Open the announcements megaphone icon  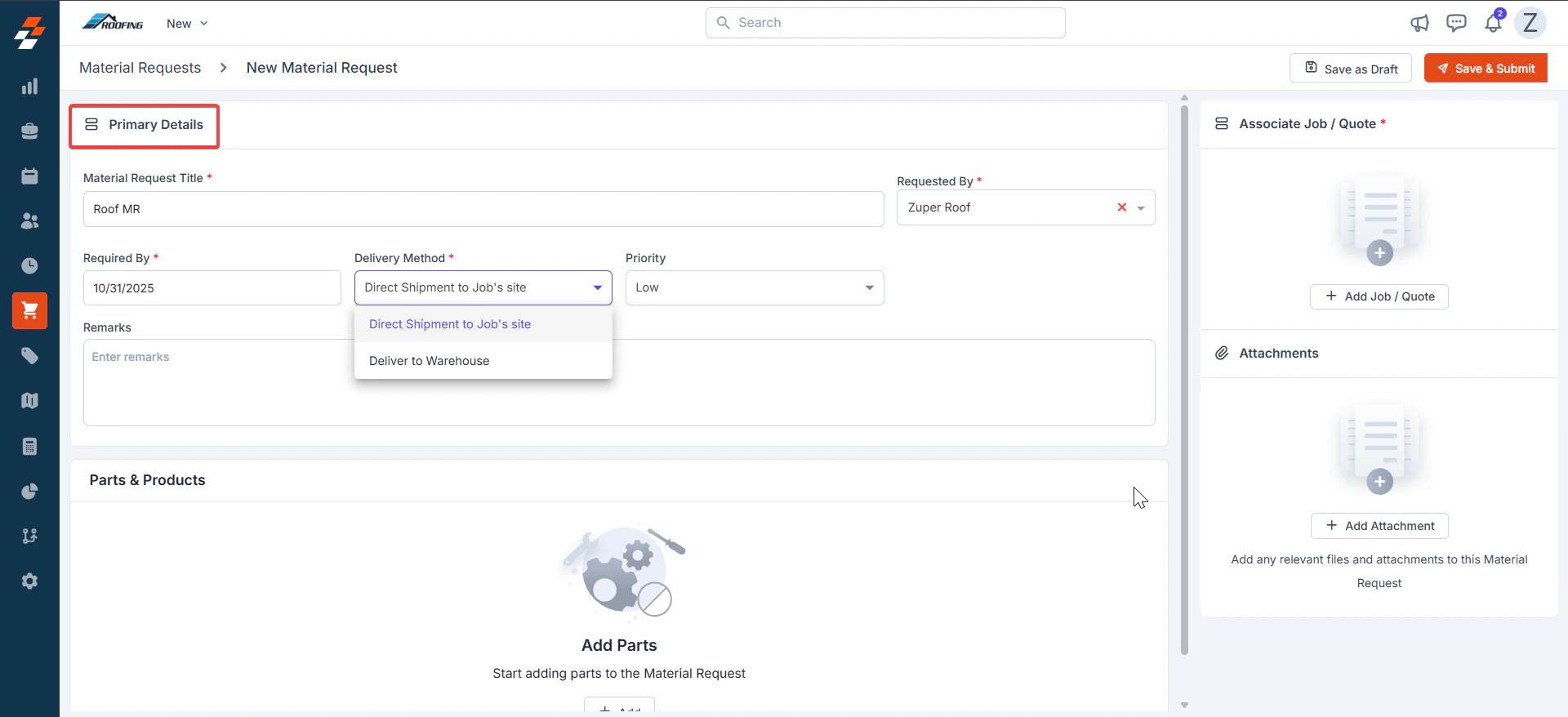tap(1419, 23)
